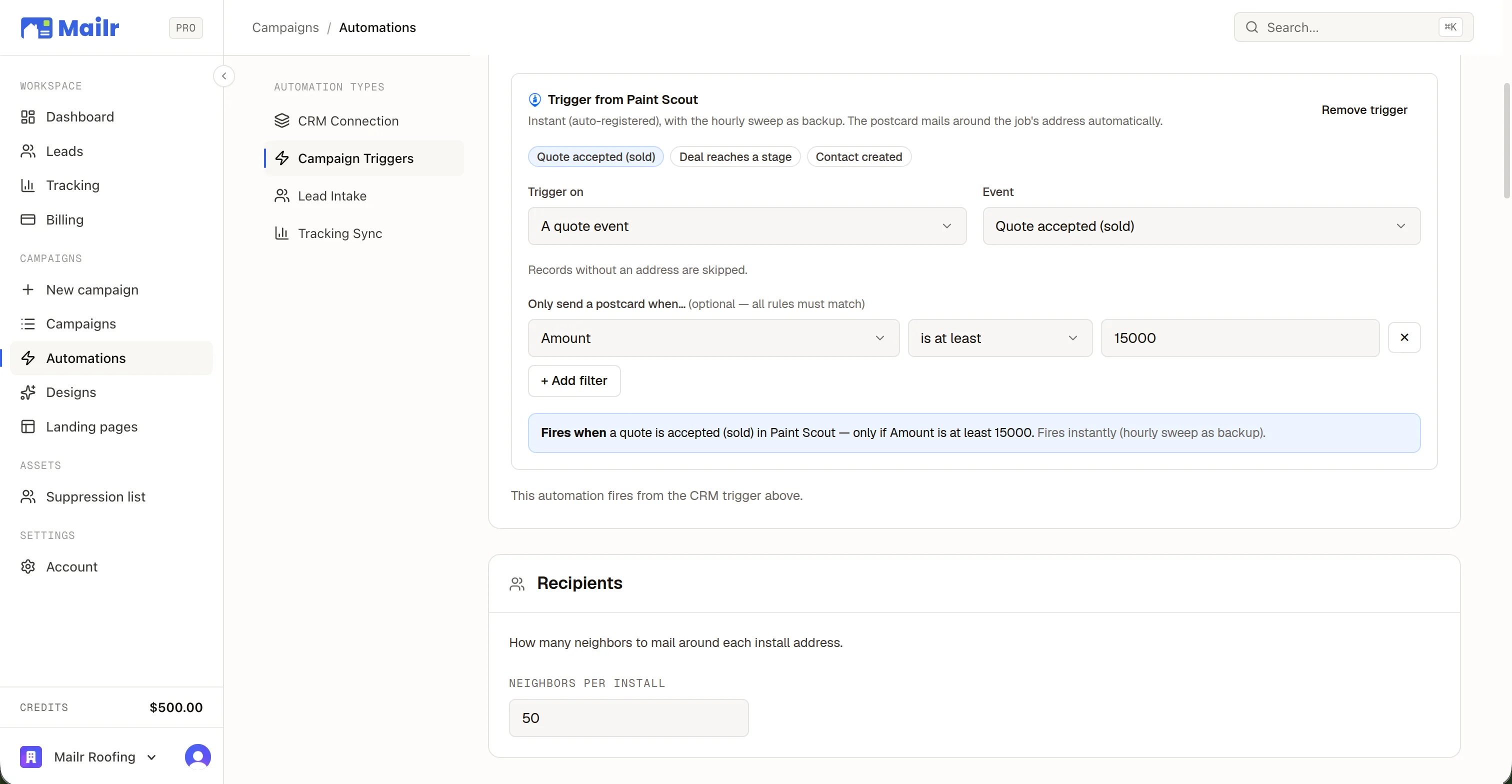Viewport: 1512px width, 784px height.
Task: Click the Search input box
Action: 1353,27
